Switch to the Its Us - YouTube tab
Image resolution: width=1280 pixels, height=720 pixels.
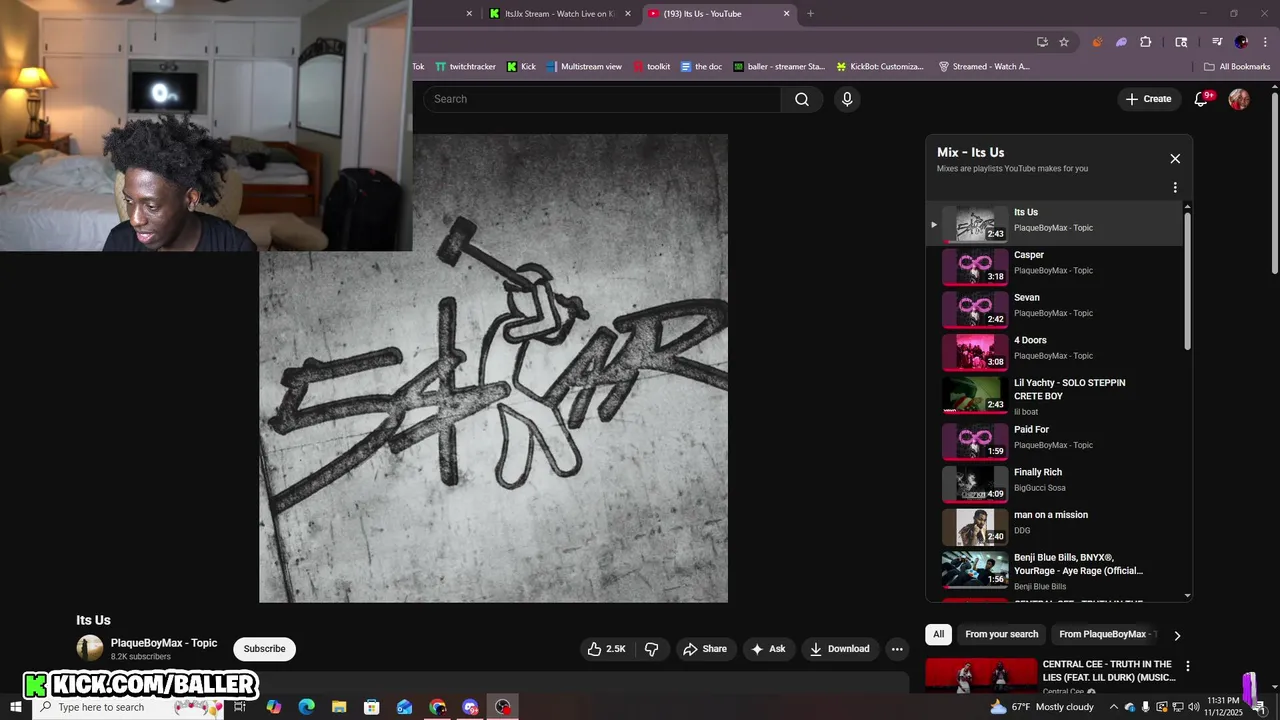[718, 14]
